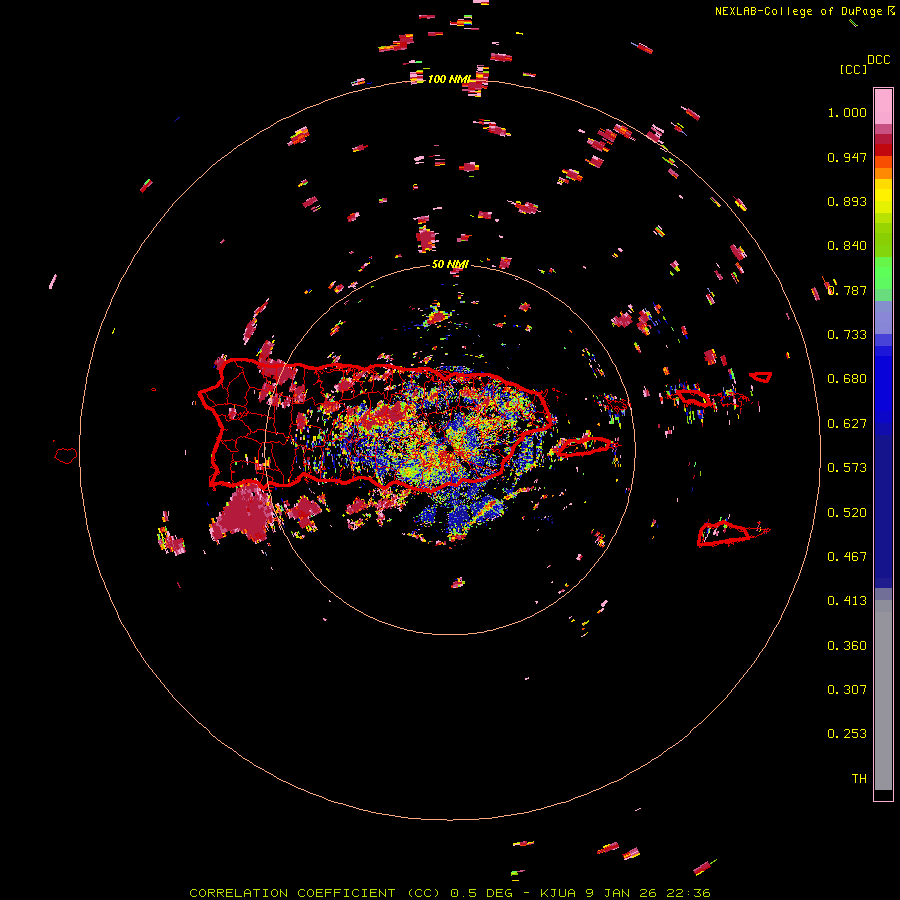Click the DCC product label

(879, 60)
